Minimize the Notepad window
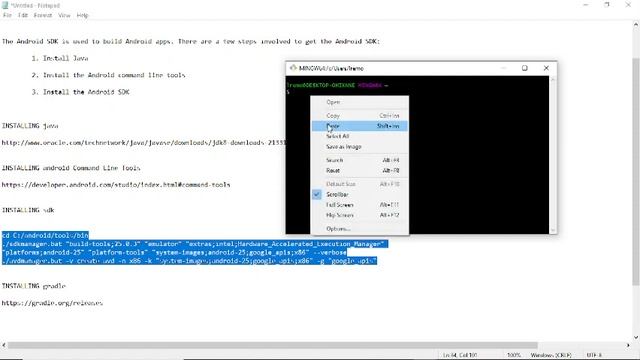The image size is (640, 360). [586, 5]
